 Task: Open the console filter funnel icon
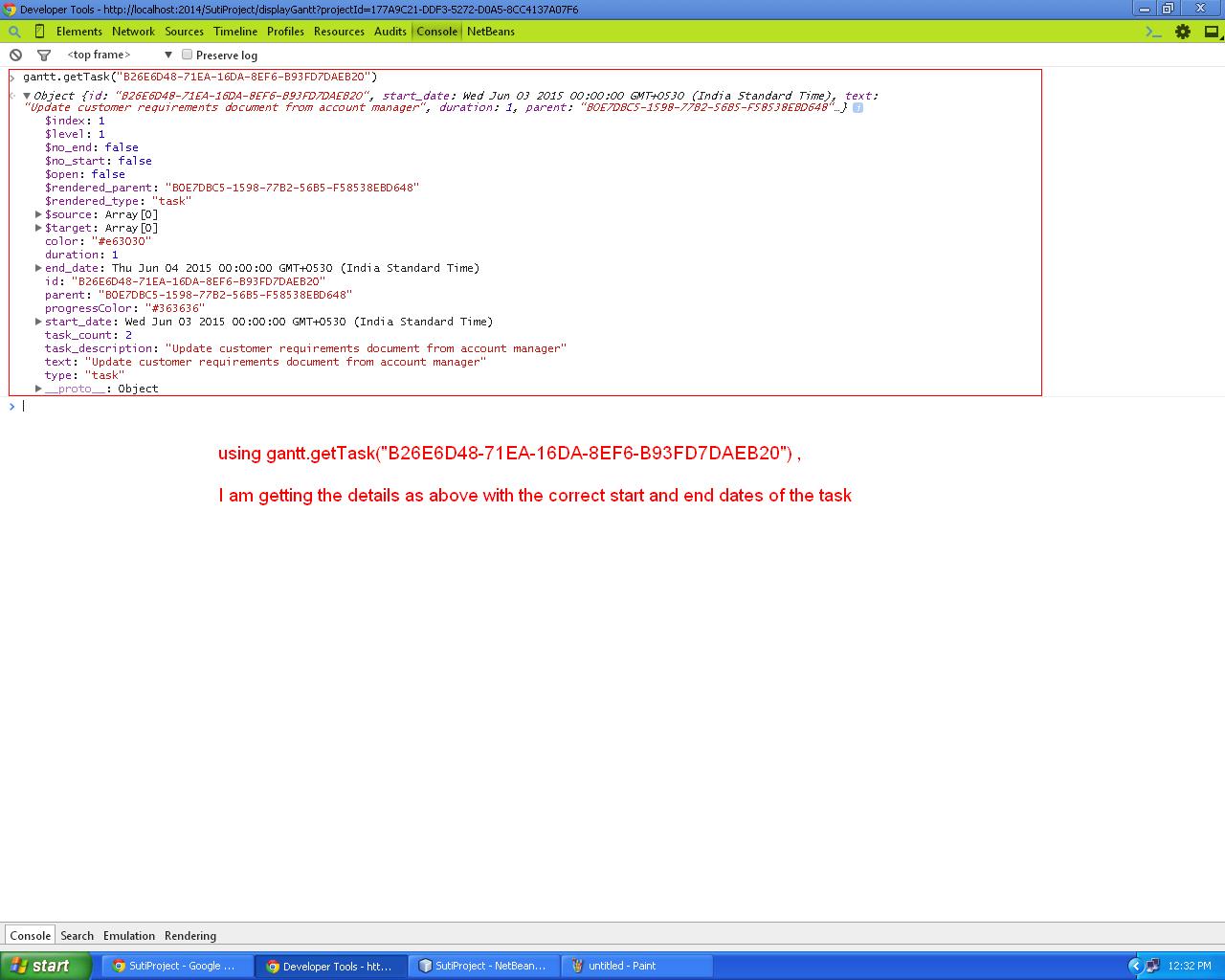tap(43, 56)
